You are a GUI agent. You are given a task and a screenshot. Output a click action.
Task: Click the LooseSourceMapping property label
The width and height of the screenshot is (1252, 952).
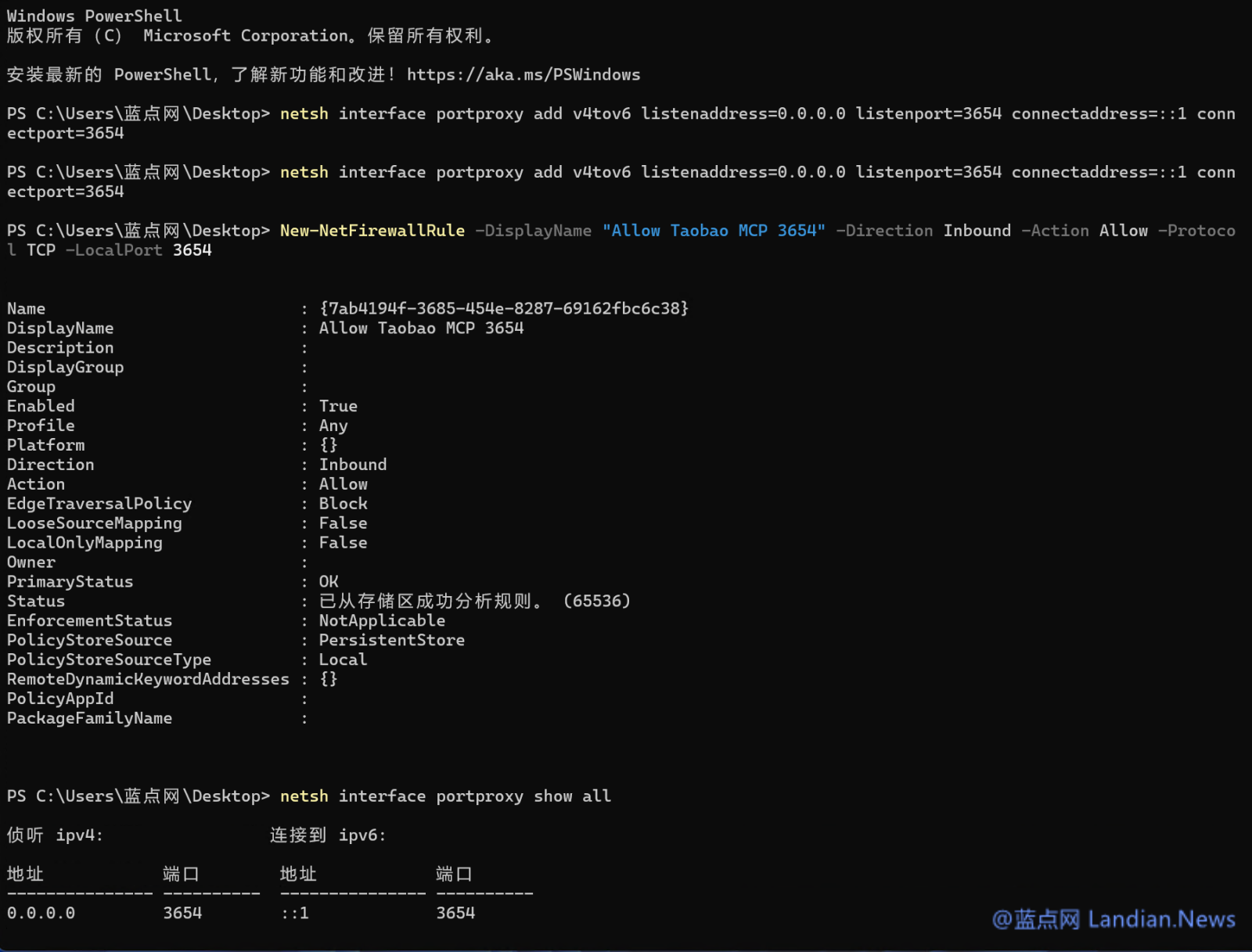(x=95, y=523)
